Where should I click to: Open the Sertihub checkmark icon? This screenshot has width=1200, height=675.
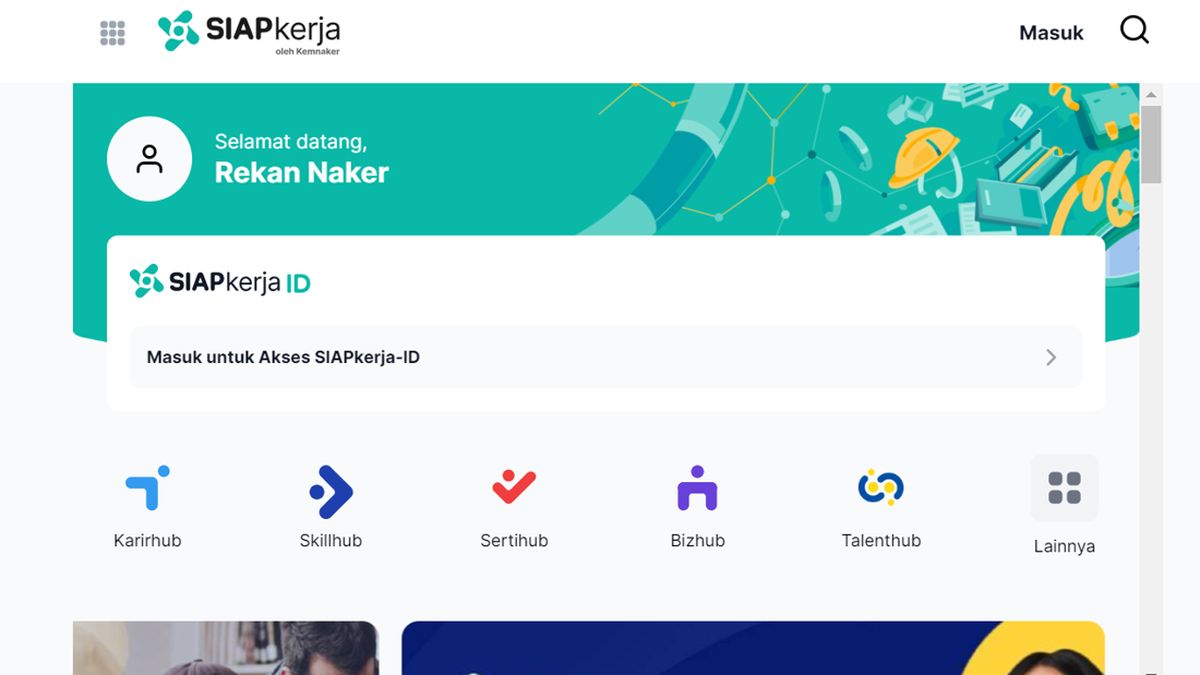[514, 487]
